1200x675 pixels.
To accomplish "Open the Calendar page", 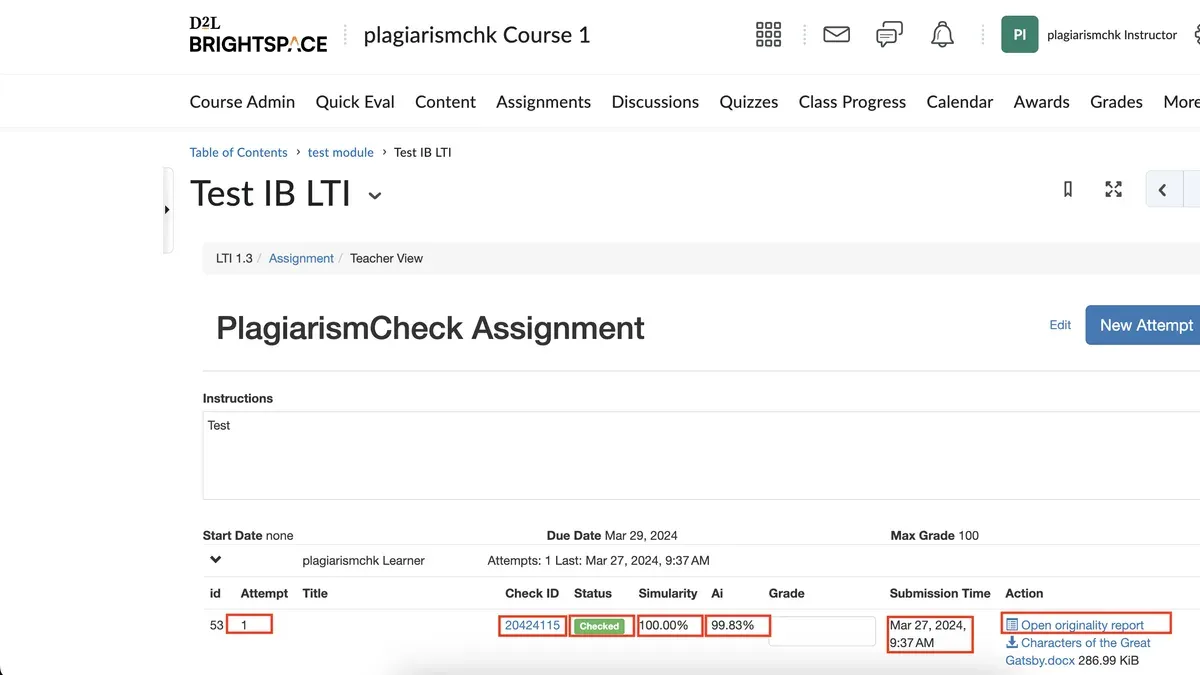I will (960, 102).
